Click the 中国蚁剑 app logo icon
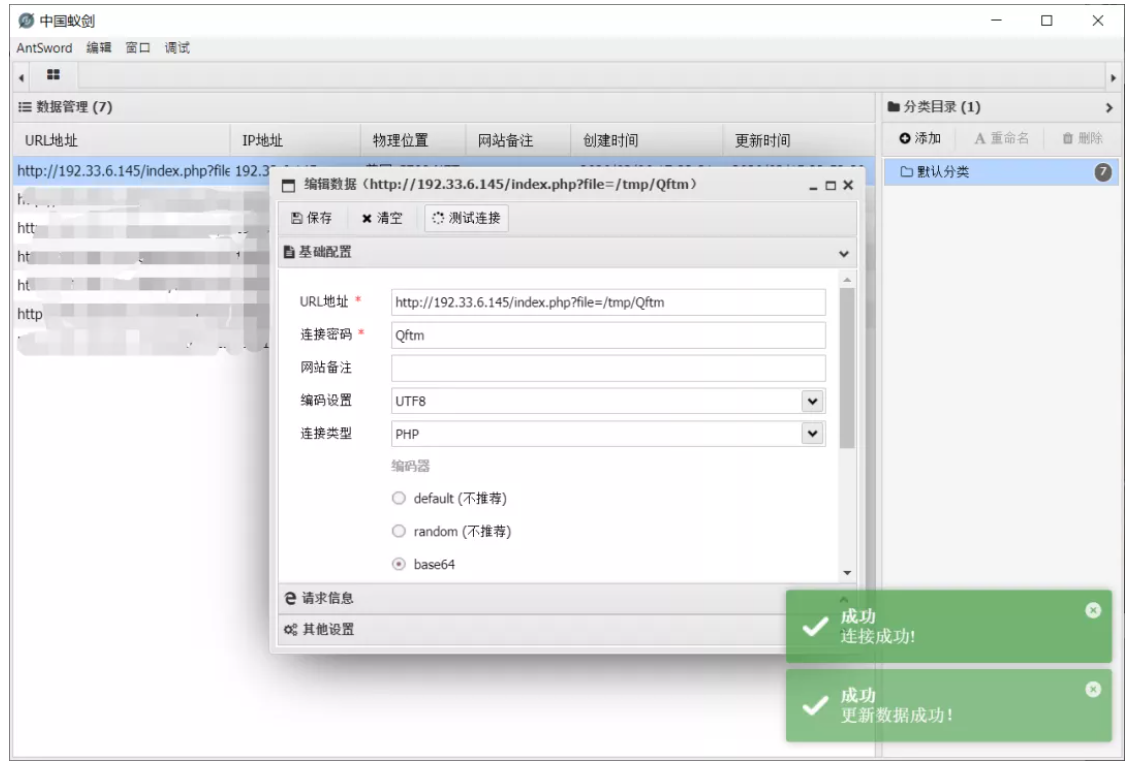The height and width of the screenshot is (765, 1138). (x=26, y=20)
